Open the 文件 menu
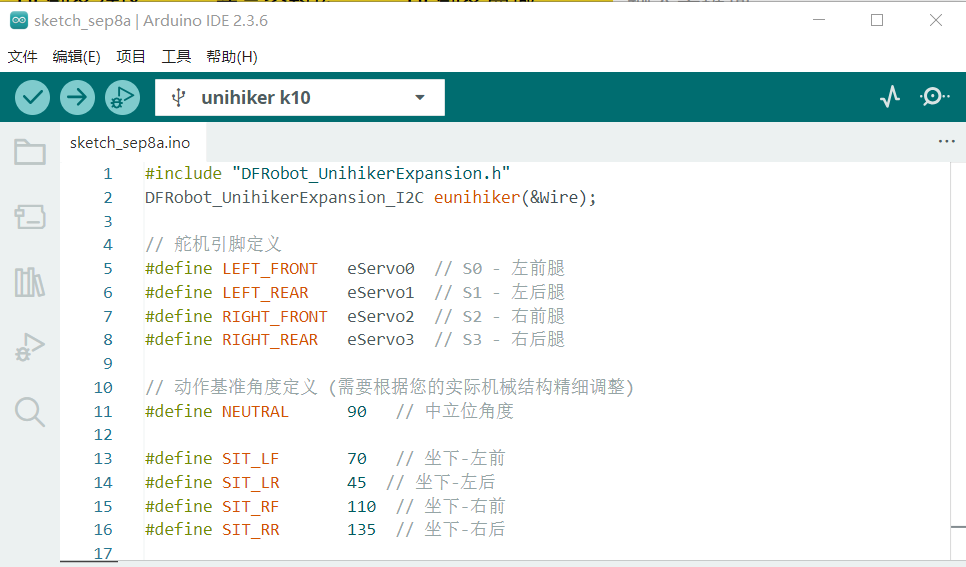The width and height of the screenshot is (966, 567). pyautogui.click(x=22, y=57)
